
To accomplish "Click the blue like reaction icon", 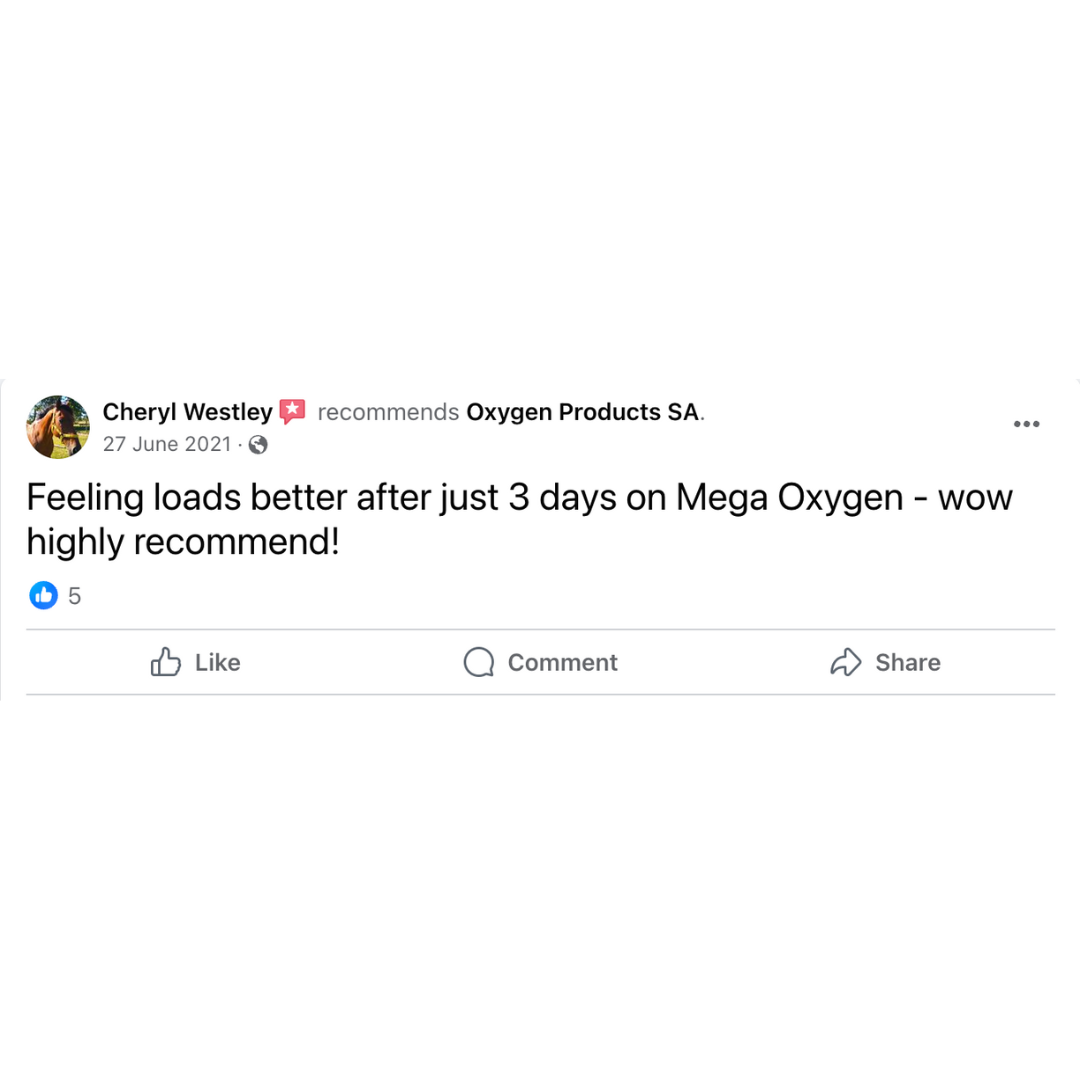I will [43, 596].
